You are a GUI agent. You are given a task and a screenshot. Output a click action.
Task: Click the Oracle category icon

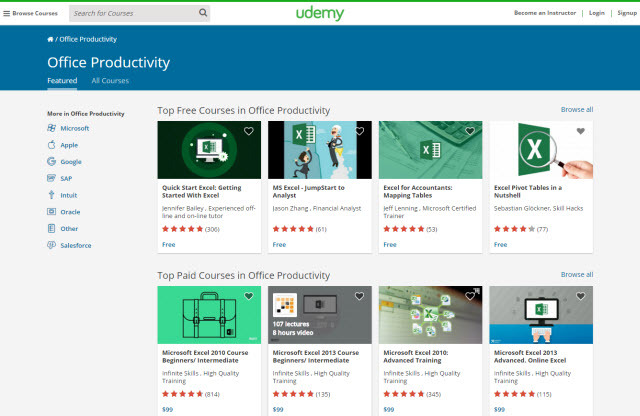click(51, 211)
